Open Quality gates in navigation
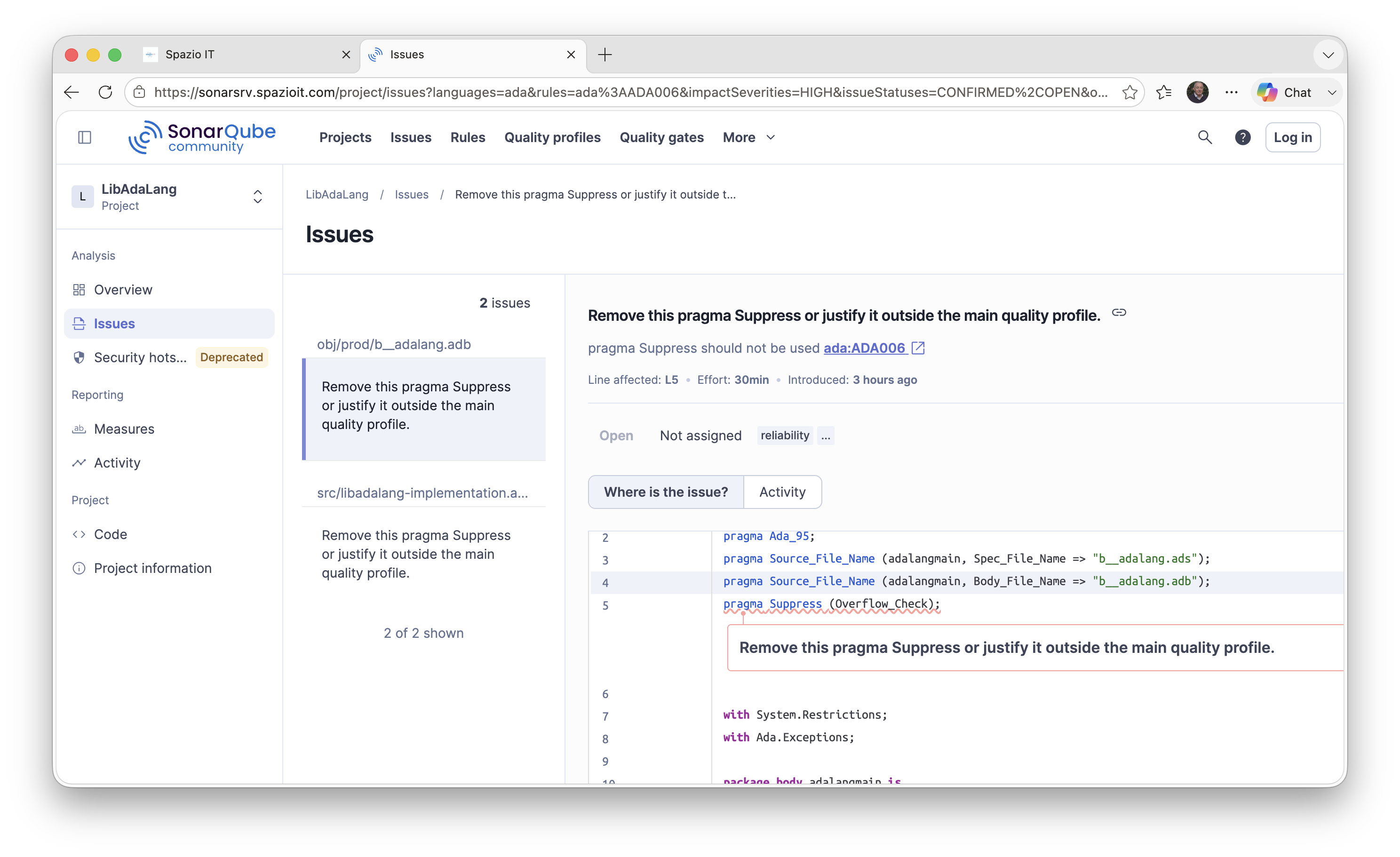The image size is (1400, 857). tap(661, 137)
